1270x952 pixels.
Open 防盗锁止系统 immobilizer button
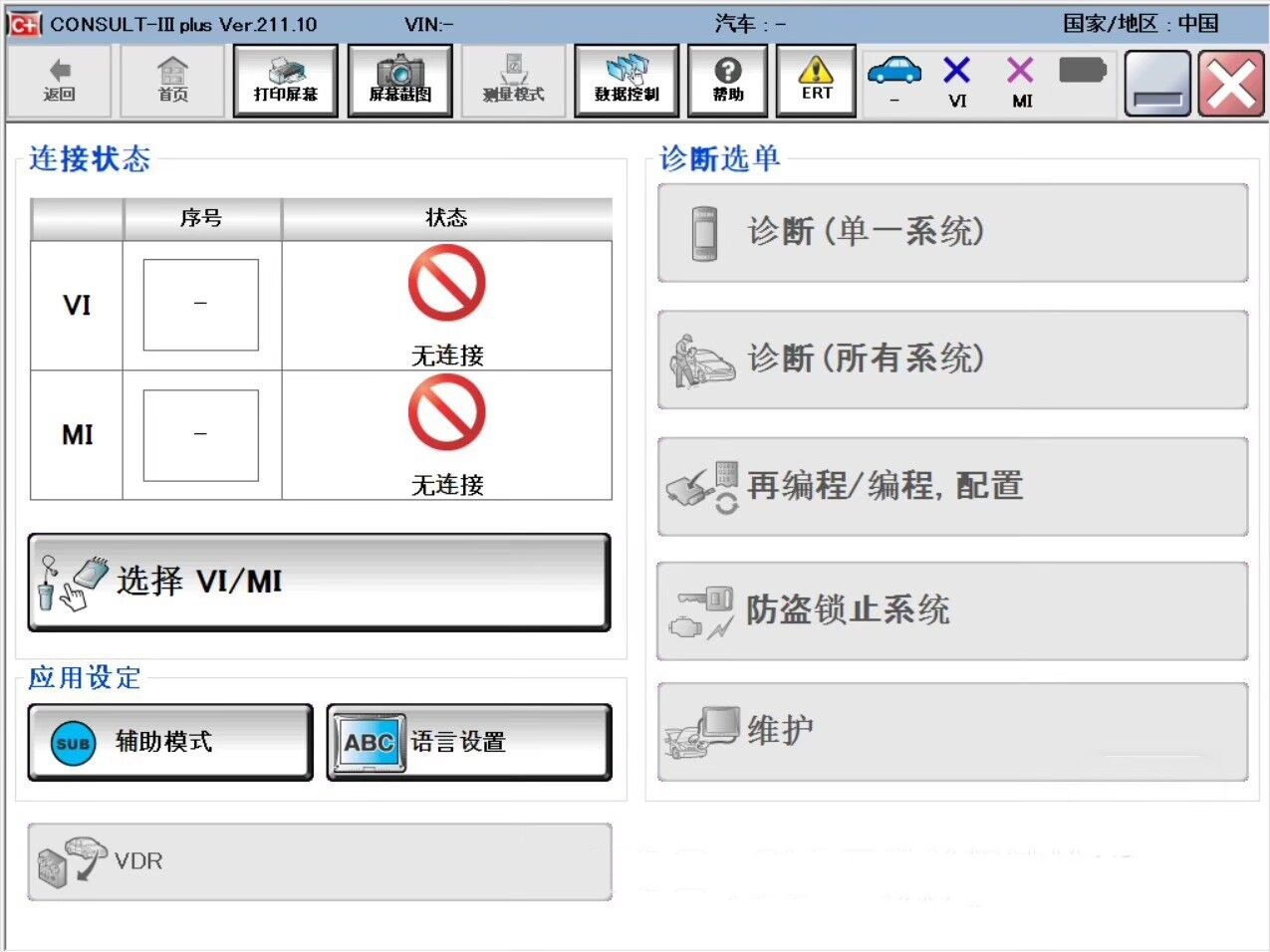pos(952,610)
